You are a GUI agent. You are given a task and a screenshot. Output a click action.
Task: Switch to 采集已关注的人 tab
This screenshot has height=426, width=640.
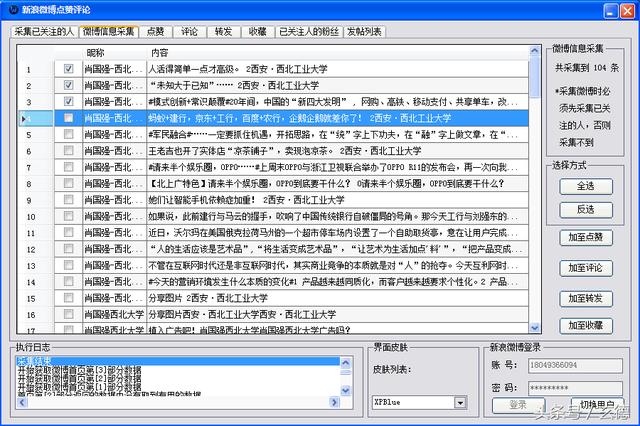point(44,32)
